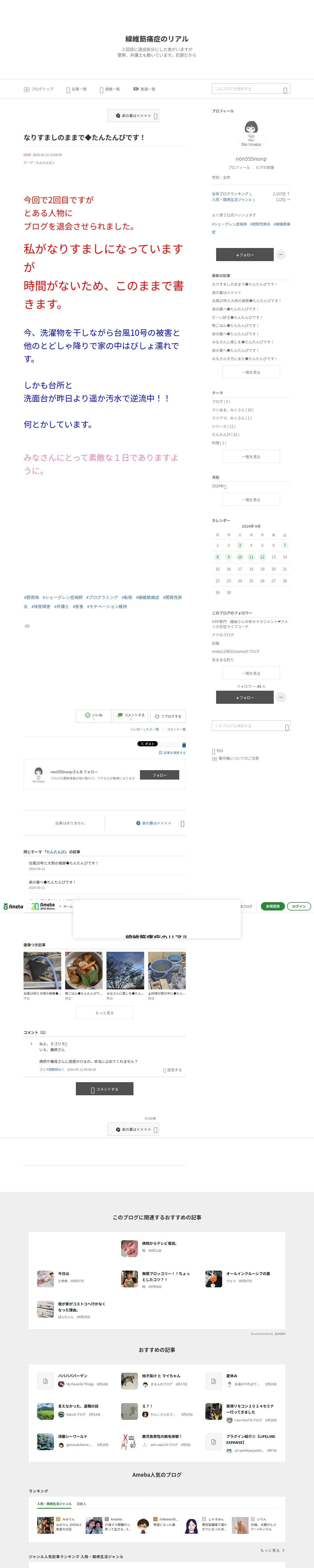The height and width of the screenshot is (1568, 314).
Task: Open next-article link 弟の妻は×××× below article
Action: point(156,823)
